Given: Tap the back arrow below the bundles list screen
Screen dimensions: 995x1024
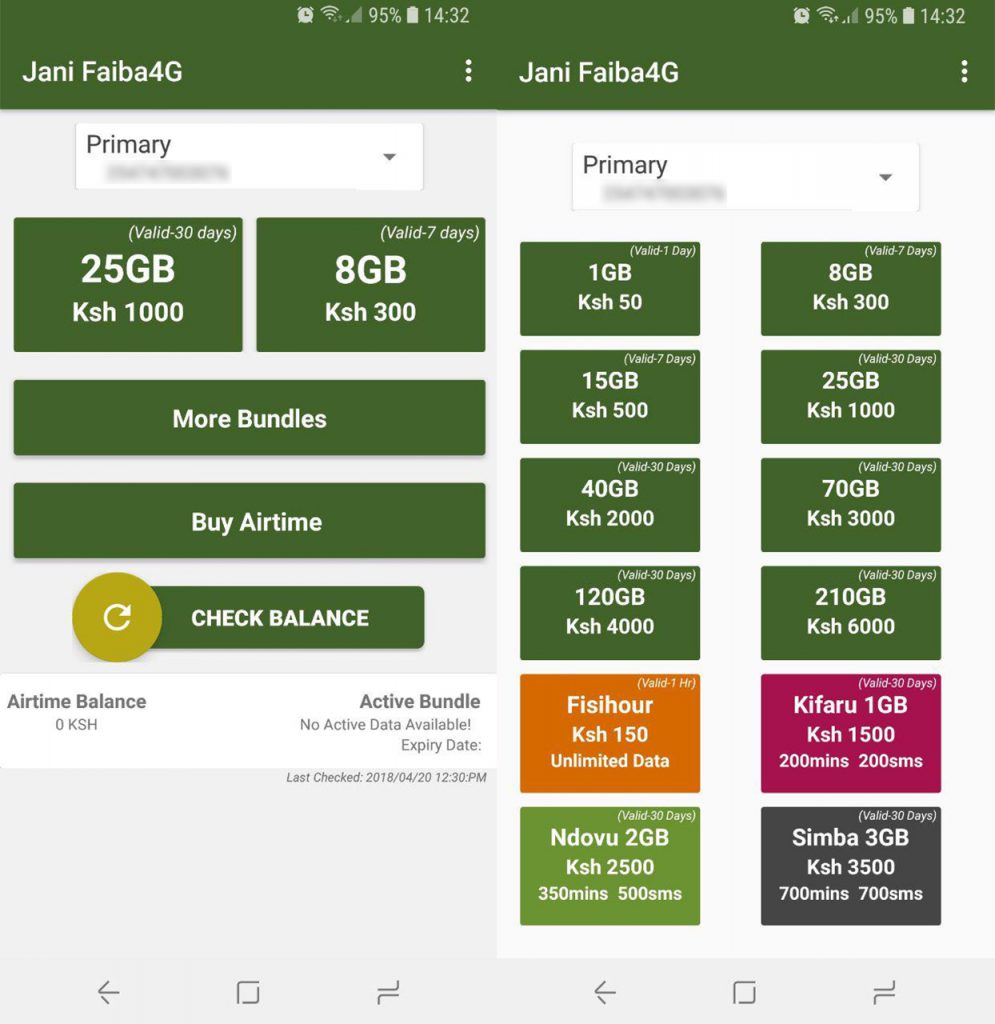Looking at the screenshot, I should 605,992.
